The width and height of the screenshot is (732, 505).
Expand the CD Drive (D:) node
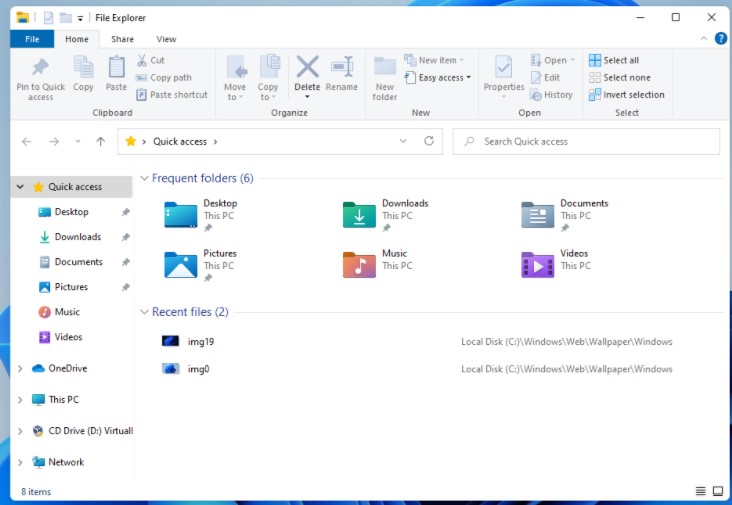point(20,431)
